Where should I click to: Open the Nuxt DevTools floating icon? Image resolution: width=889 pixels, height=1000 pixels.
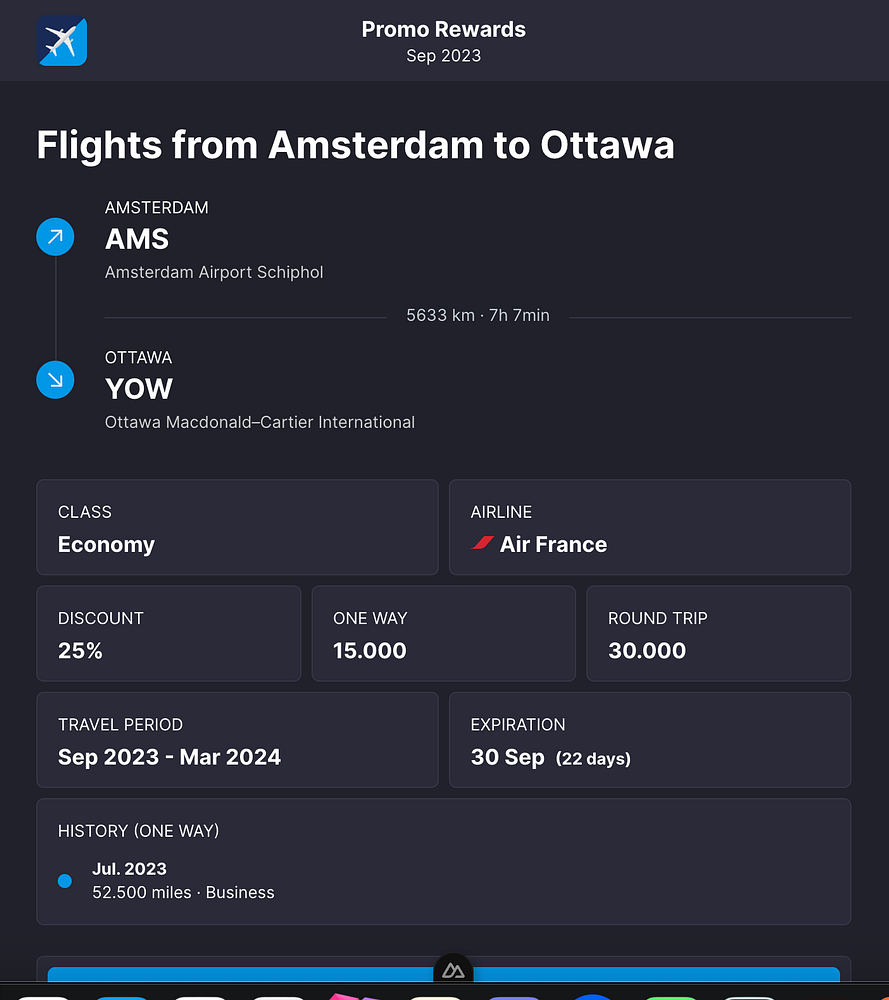(x=453, y=970)
